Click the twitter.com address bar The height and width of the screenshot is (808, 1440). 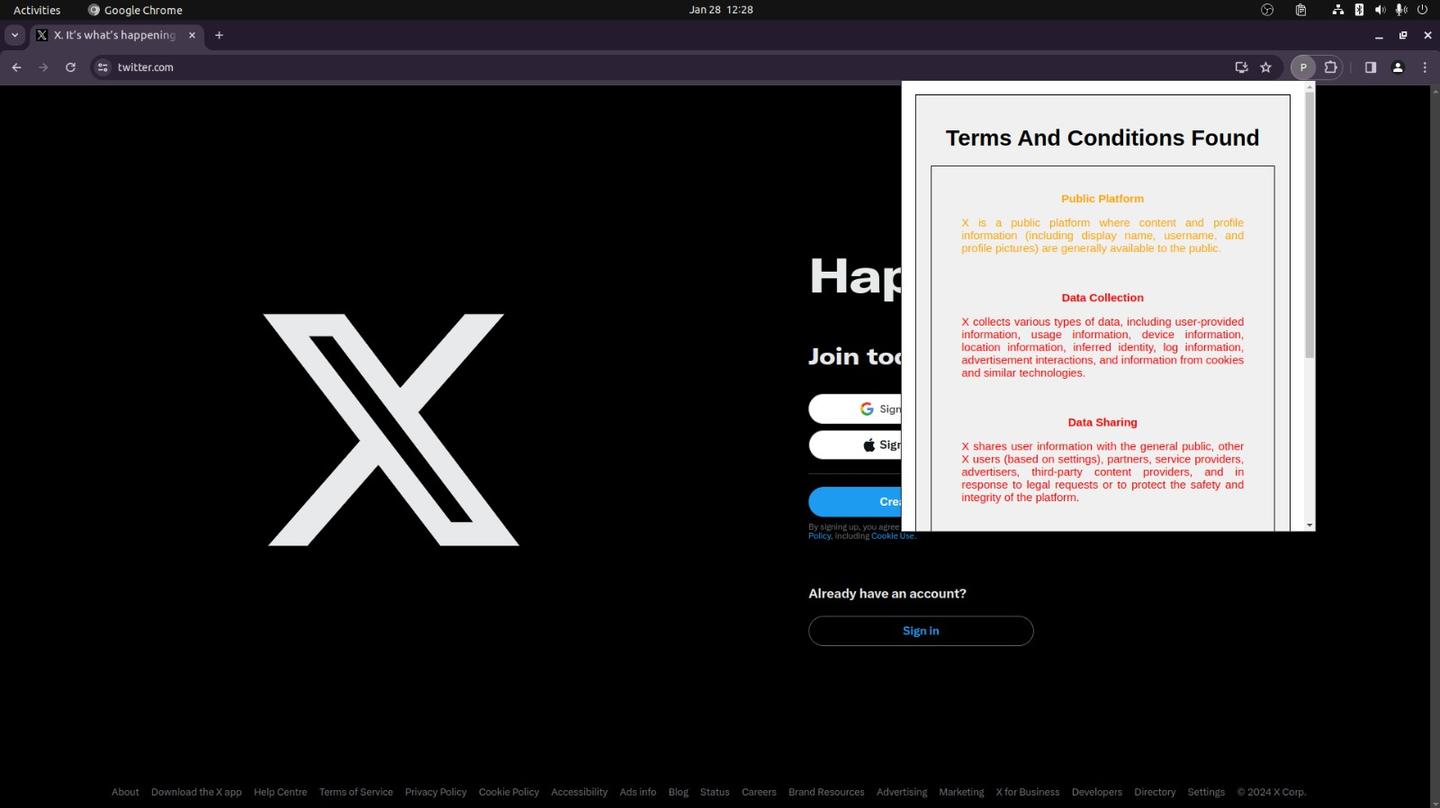click(660, 67)
